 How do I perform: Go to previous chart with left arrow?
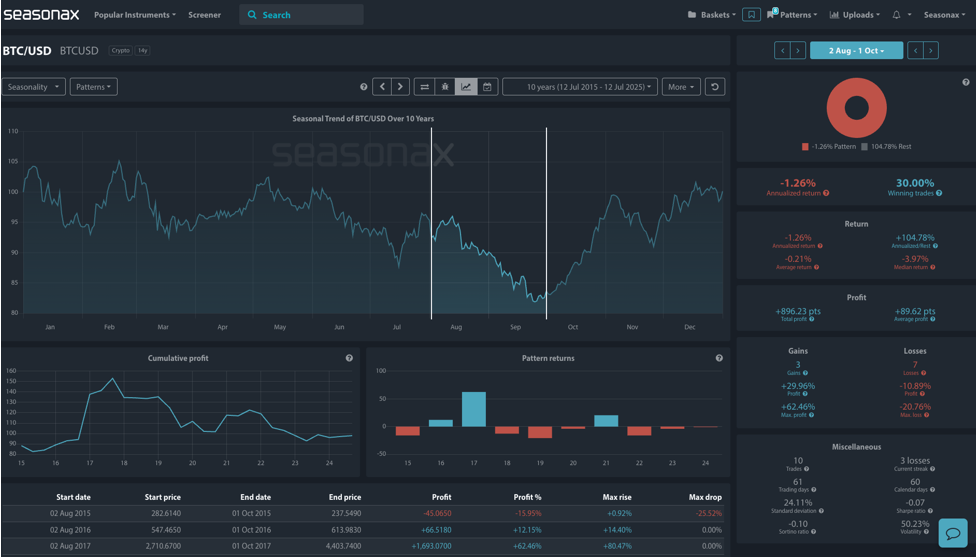coord(382,87)
